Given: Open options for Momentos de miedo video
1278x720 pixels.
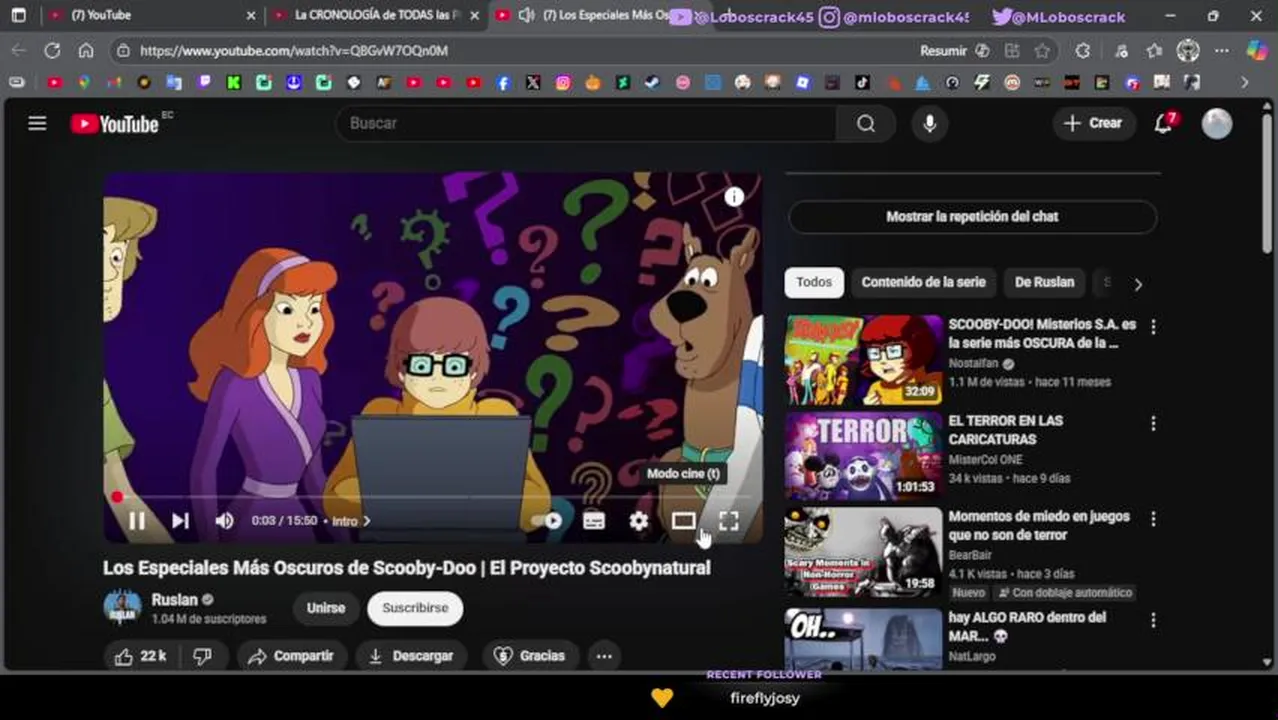Looking at the screenshot, I should click(x=1153, y=519).
